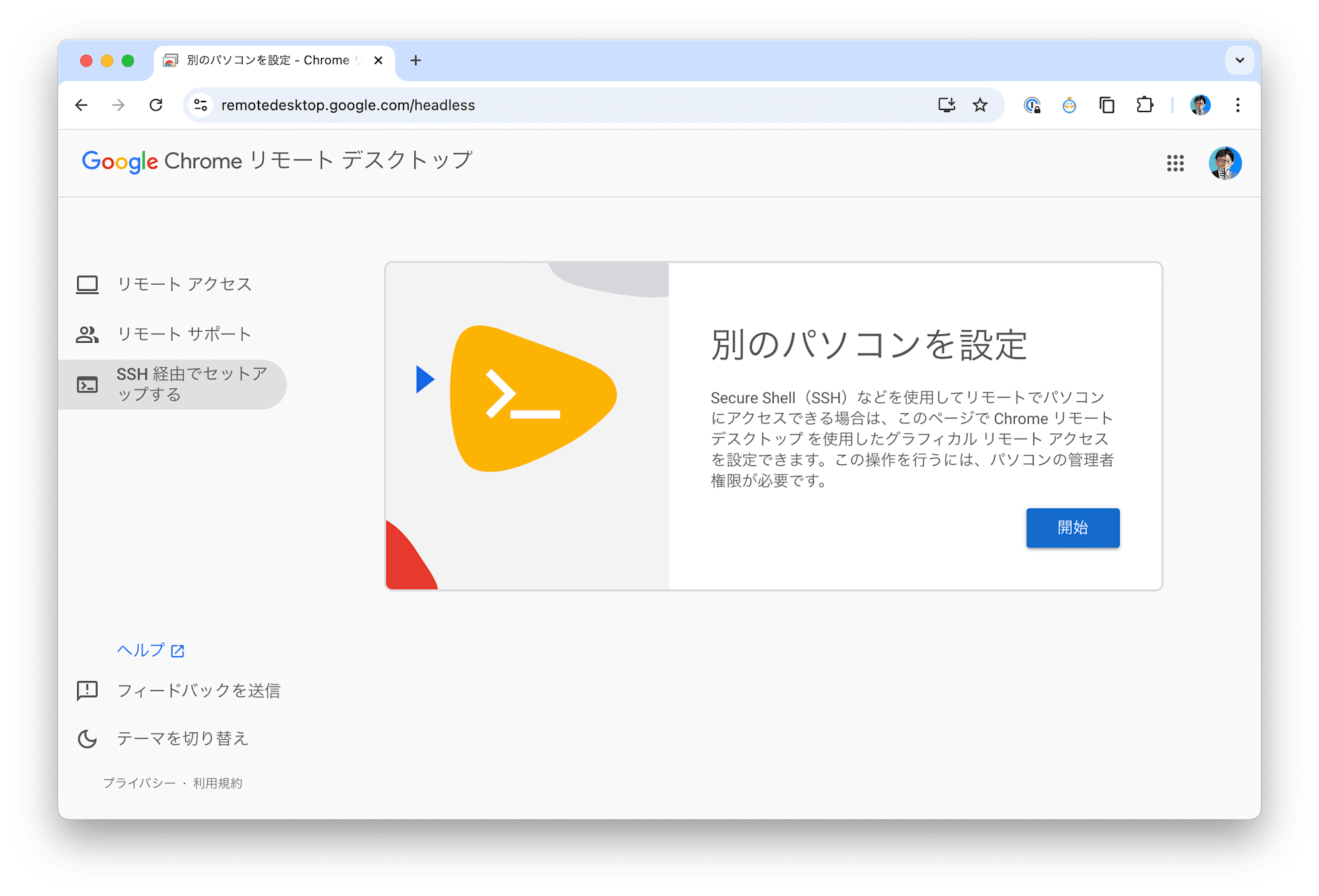The image size is (1319, 896).
Task: Click the macOS green fullscreen button
Action: [128, 61]
